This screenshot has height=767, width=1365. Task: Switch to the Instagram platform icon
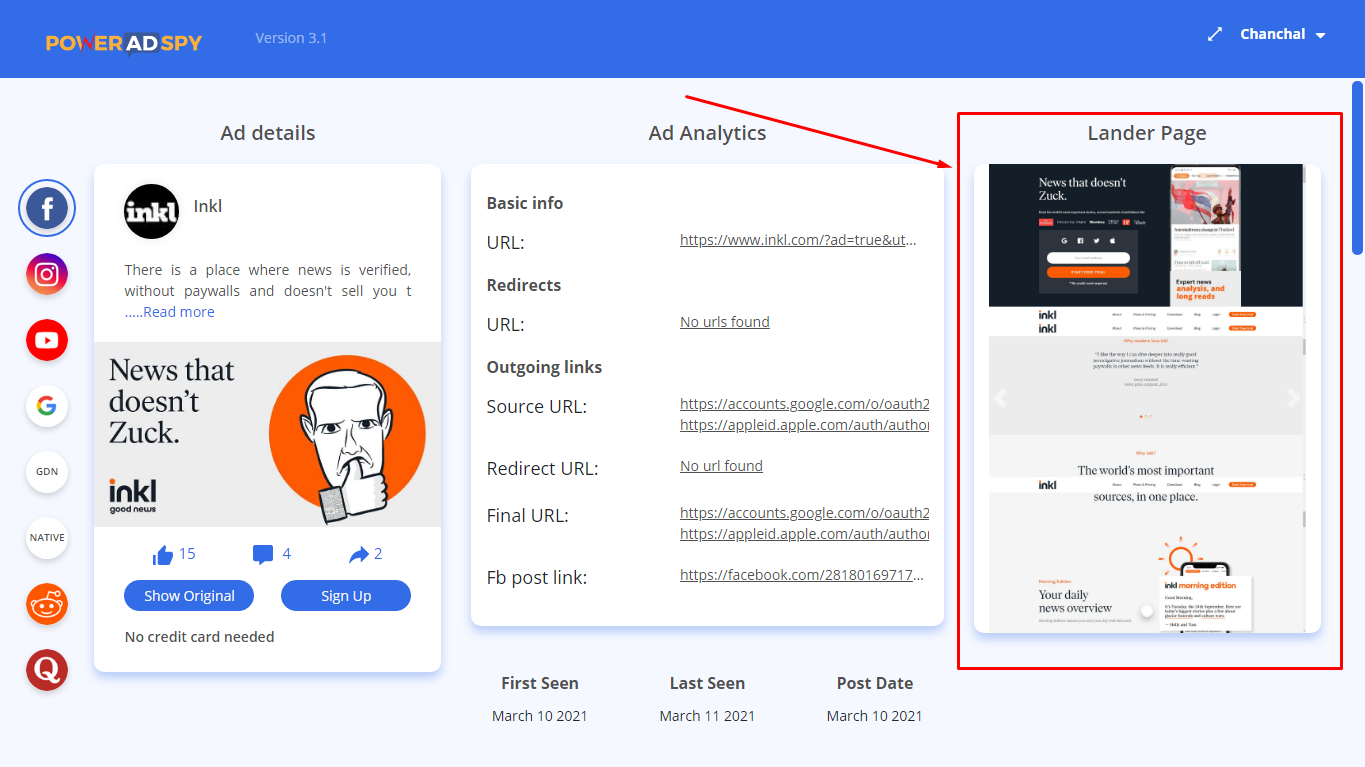click(47, 274)
